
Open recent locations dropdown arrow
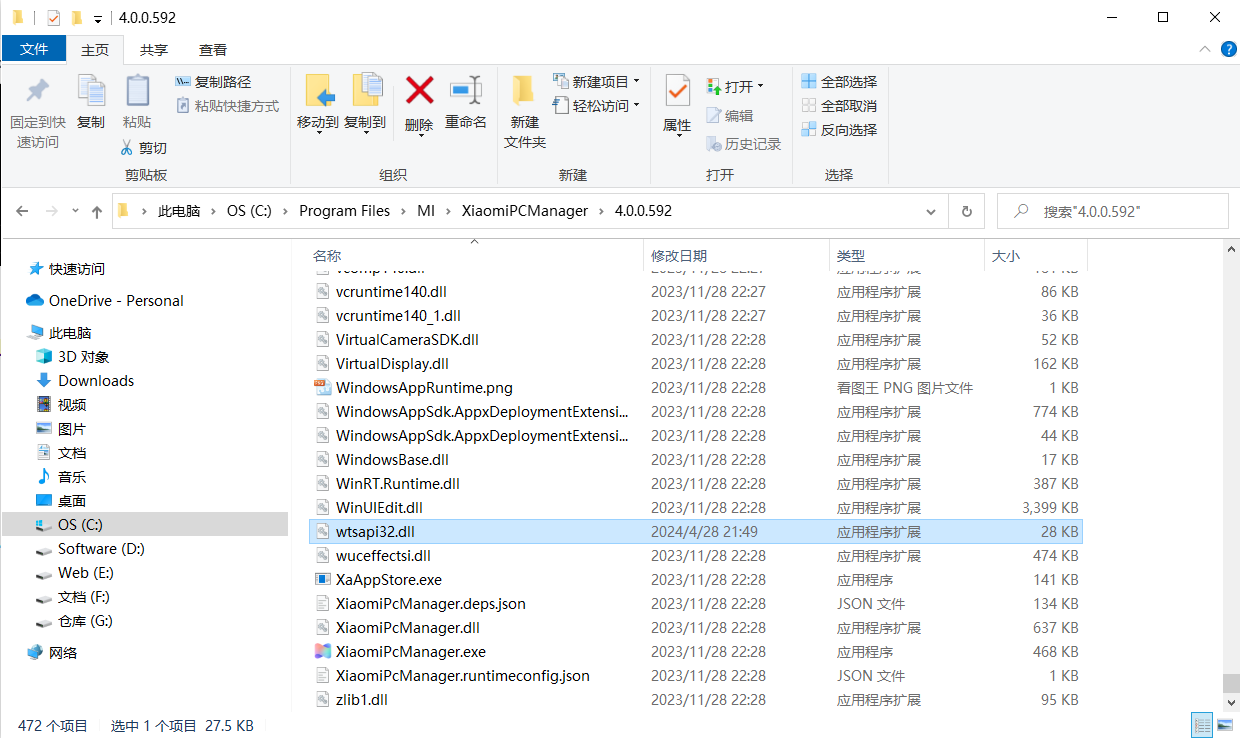(76, 211)
